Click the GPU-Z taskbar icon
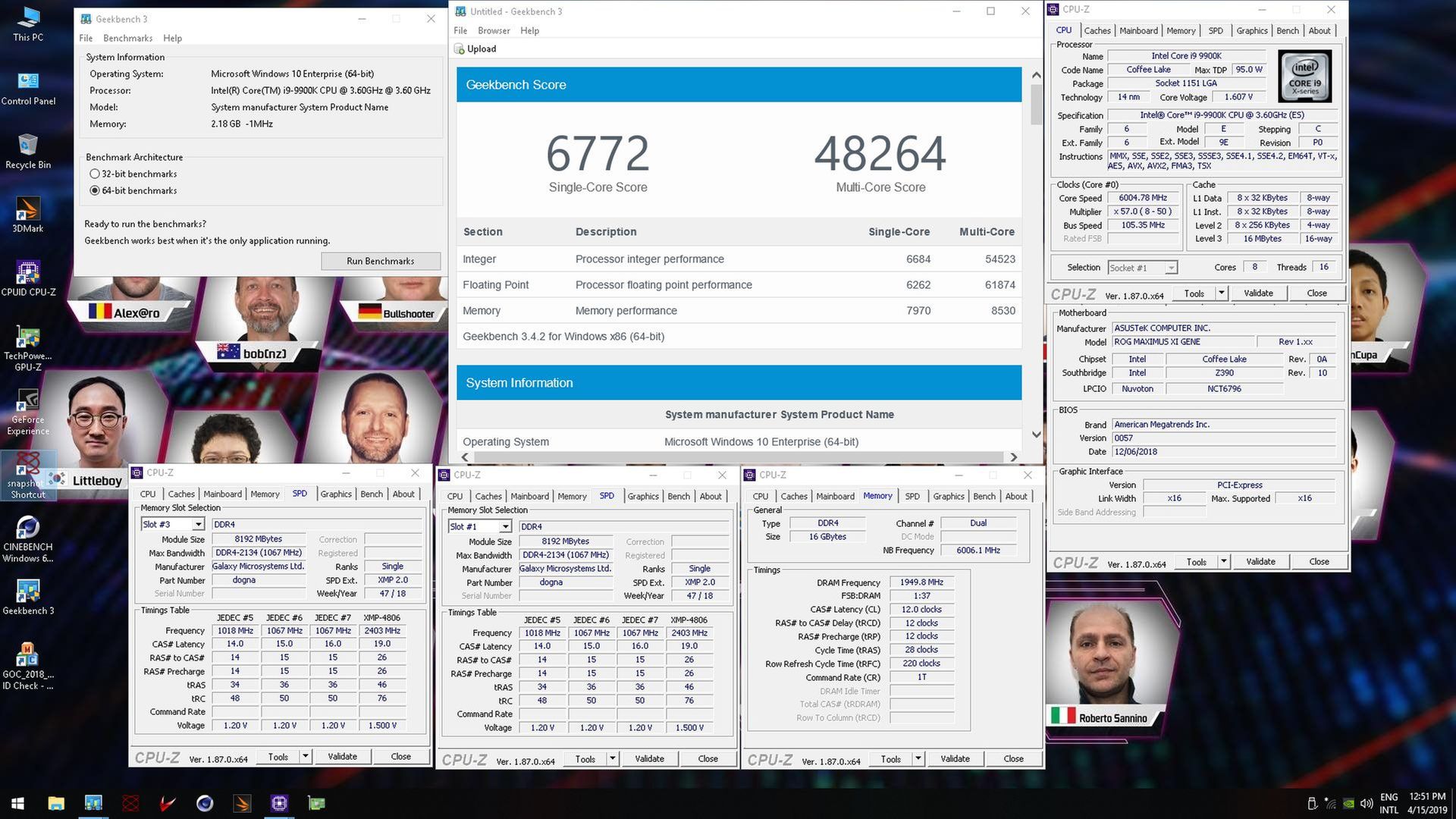1456x819 pixels. pyautogui.click(x=316, y=803)
